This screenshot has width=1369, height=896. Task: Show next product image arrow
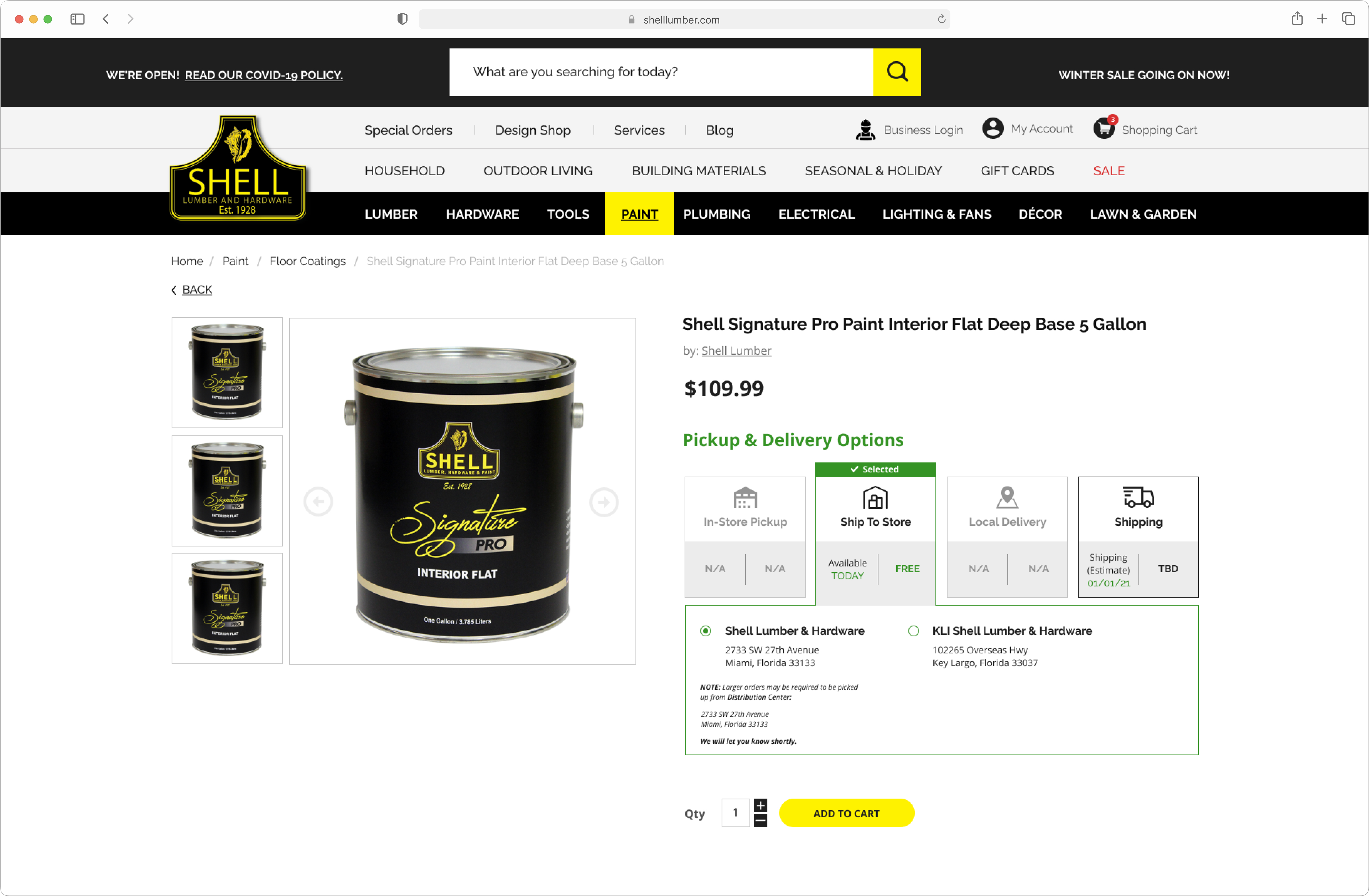tap(603, 502)
